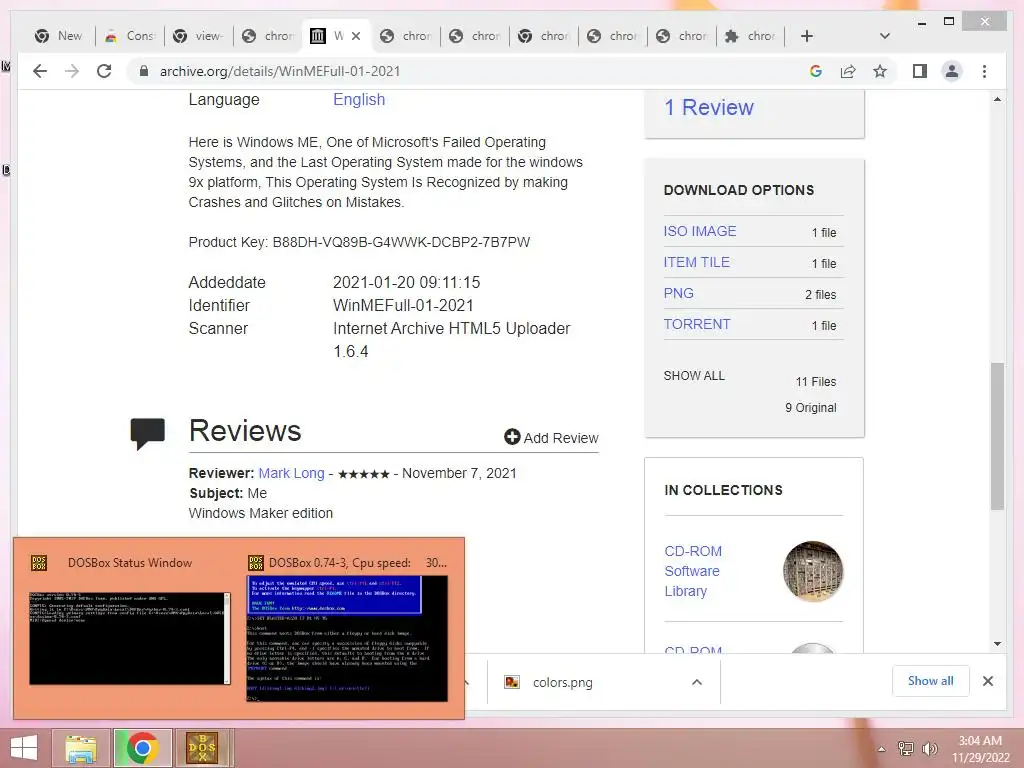Viewport: 1024px width, 768px height.
Task: Go back to the previous page
Action: click(40, 71)
